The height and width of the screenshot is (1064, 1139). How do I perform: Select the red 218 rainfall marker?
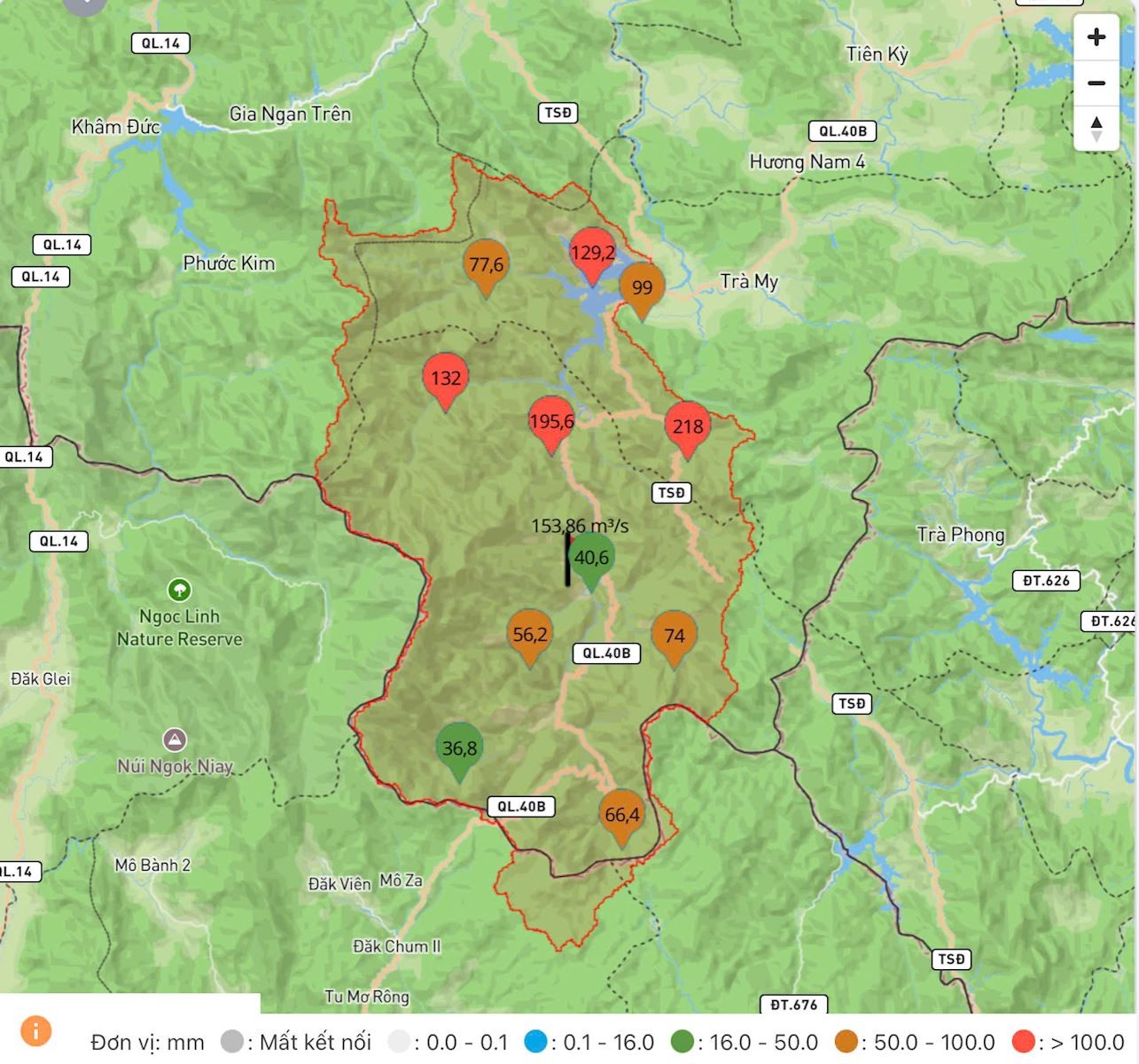pos(687,426)
